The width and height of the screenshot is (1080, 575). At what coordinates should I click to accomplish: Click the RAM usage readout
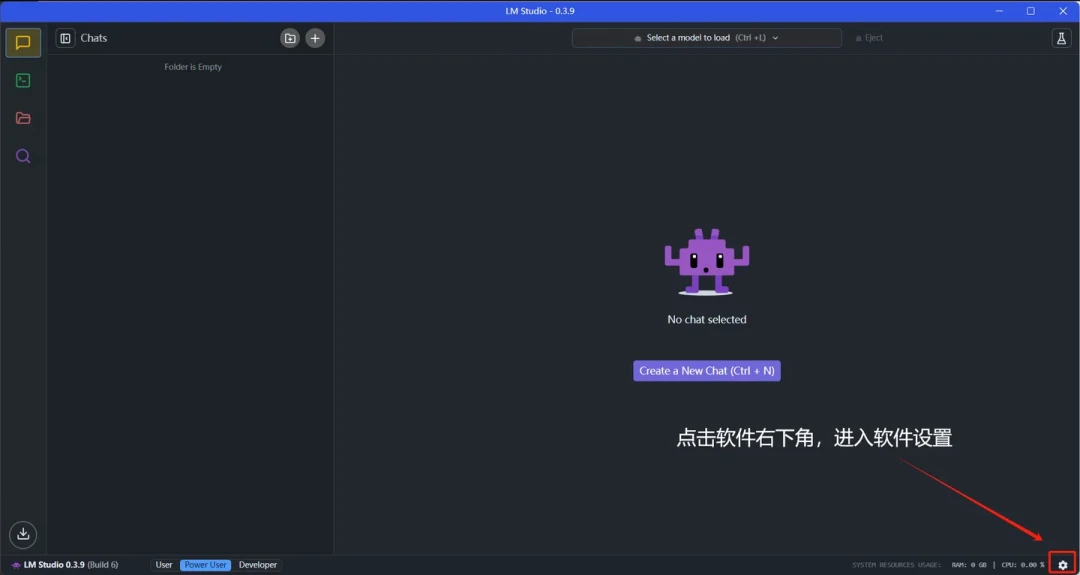pos(969,565)
